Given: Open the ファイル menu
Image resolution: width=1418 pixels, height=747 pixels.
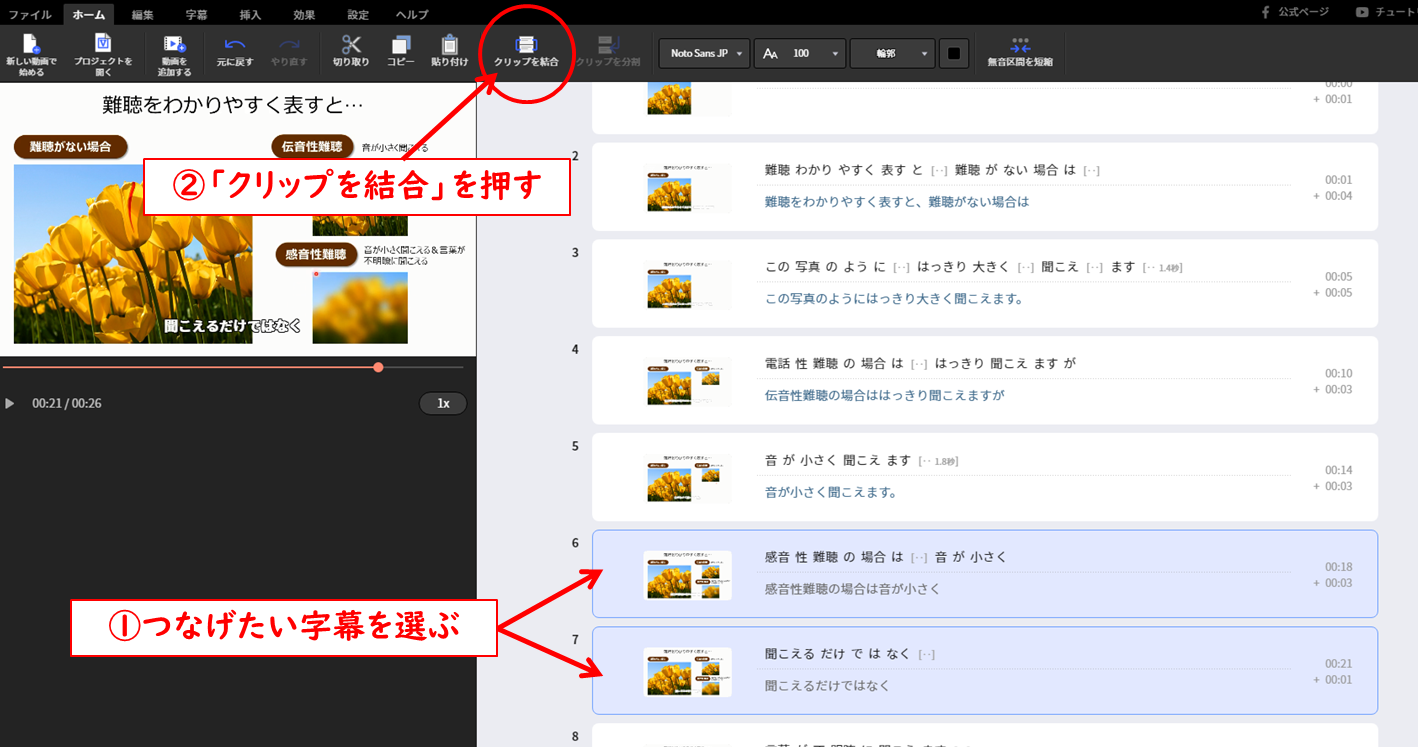Looking at the screenshot, I should click(x=30, y=14).
